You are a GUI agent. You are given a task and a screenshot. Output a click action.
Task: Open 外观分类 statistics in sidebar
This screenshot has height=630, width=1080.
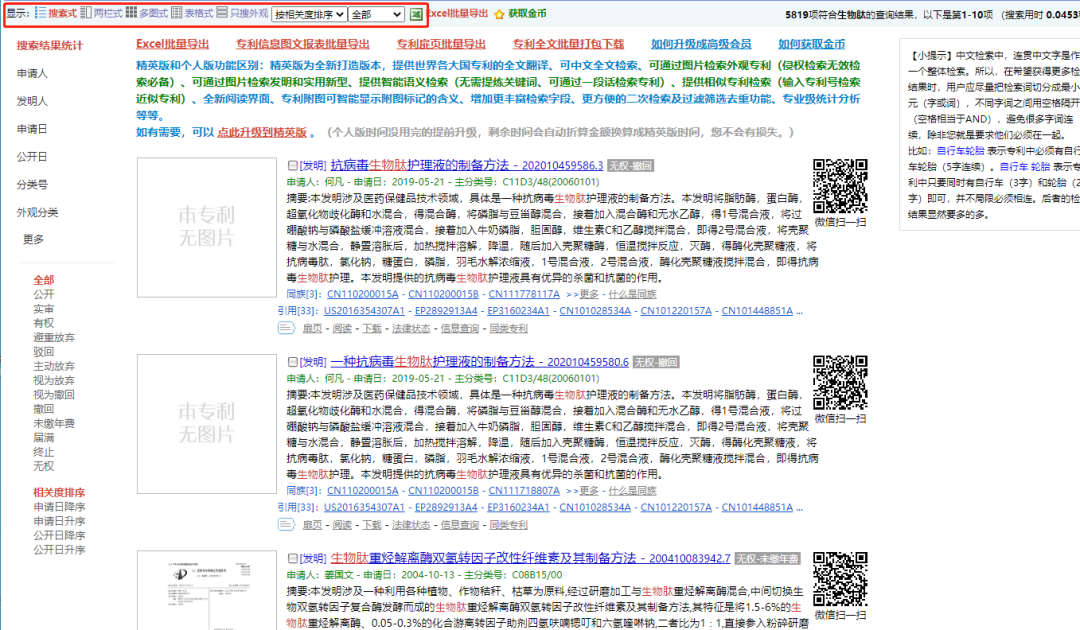pyautogui.click(x=37, y=213)
